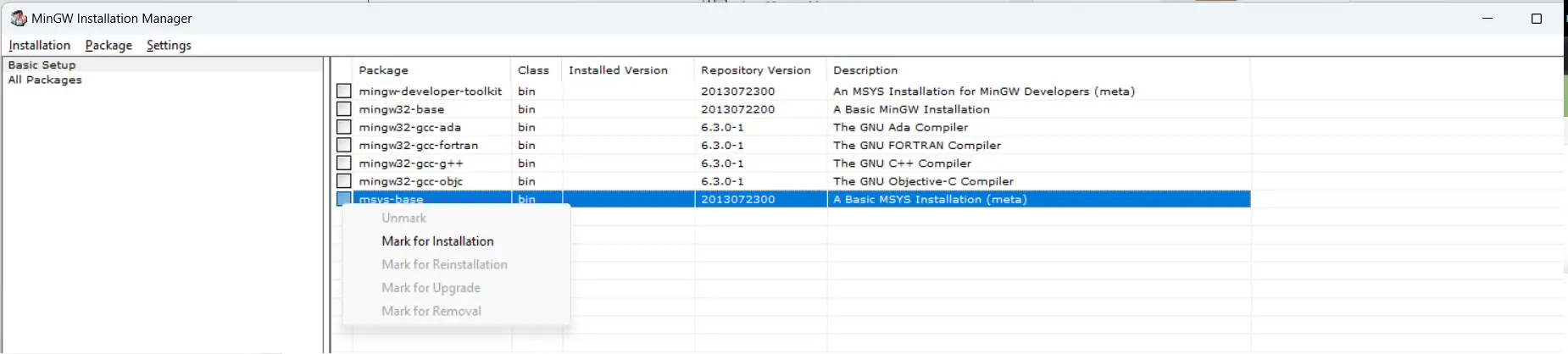Viewport: 1568px width, 354px height.
Task: Click 'The GNU FORTRAN Compiler' description
Action: [x=916, y=145]
